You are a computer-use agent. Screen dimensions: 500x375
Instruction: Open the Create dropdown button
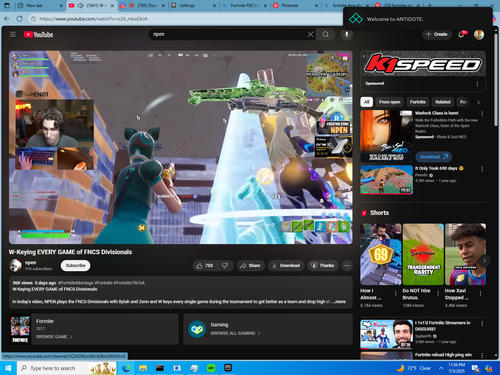tap(437, 34)
